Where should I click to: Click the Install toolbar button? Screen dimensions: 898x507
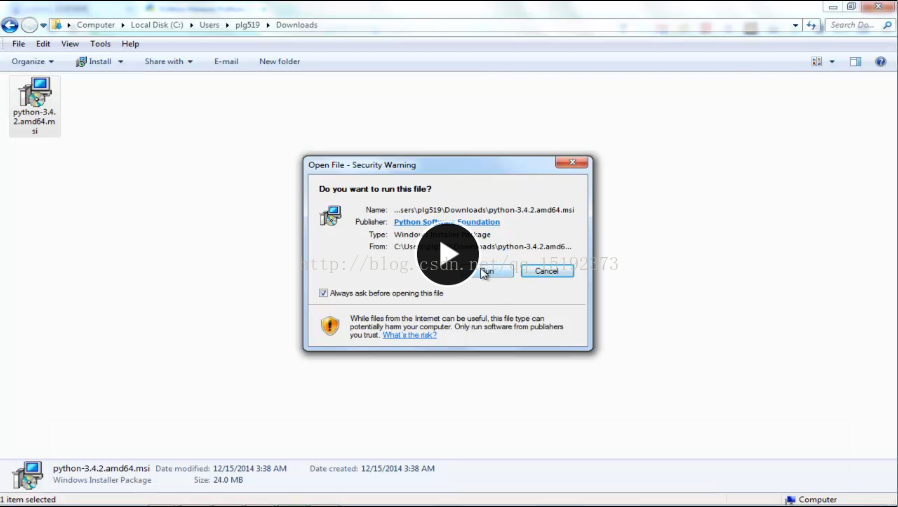click(94, 61)
